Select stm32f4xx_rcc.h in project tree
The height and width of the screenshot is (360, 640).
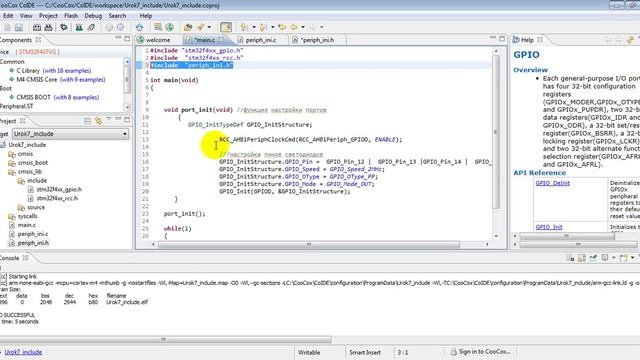tap(57, 198)
